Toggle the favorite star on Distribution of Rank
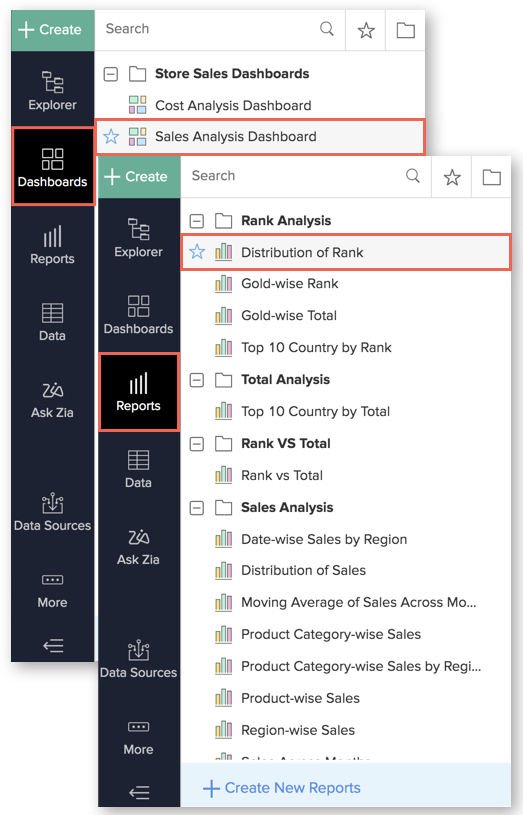The width and height of the screenshot is (523, 815). coord(197,253)
